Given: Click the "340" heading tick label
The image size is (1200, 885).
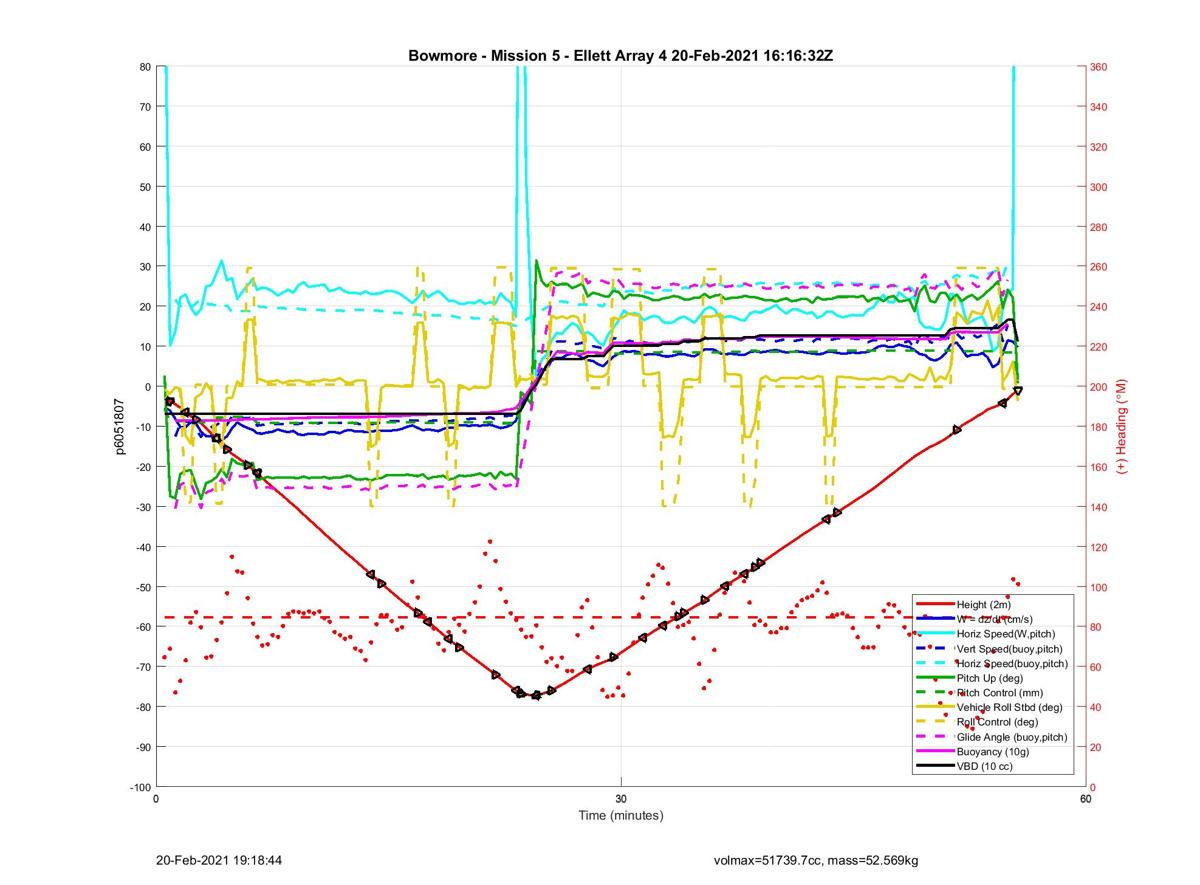Looking at the screenshot, I should [x=1100, y=107].
